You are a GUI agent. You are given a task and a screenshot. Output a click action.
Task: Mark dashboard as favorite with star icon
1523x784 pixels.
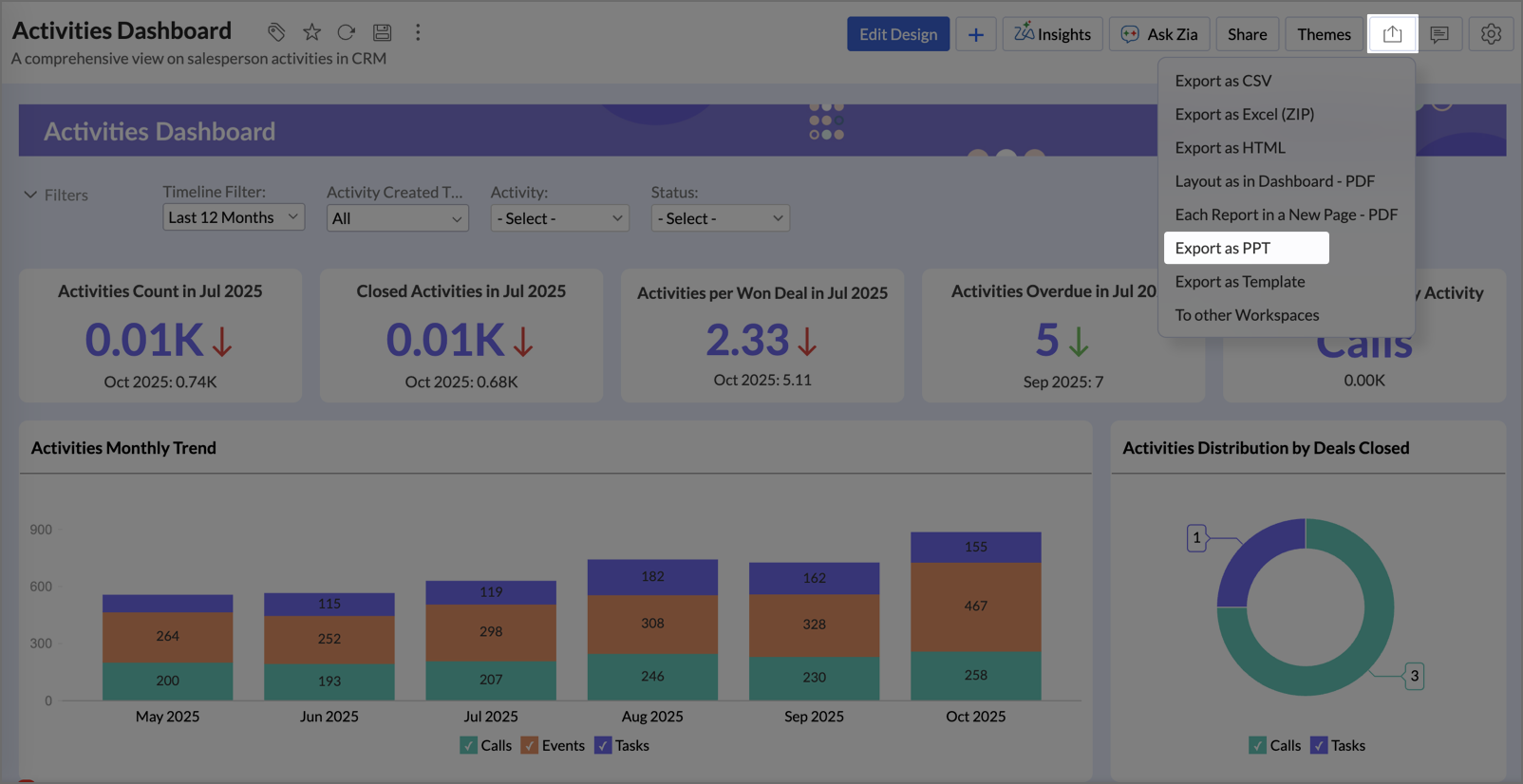click(311, 32)
